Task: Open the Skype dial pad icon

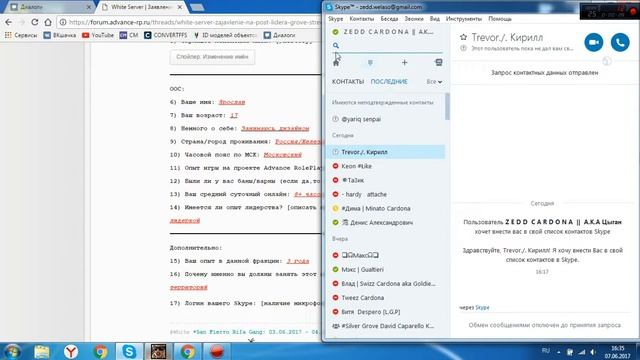Action: 370,62
